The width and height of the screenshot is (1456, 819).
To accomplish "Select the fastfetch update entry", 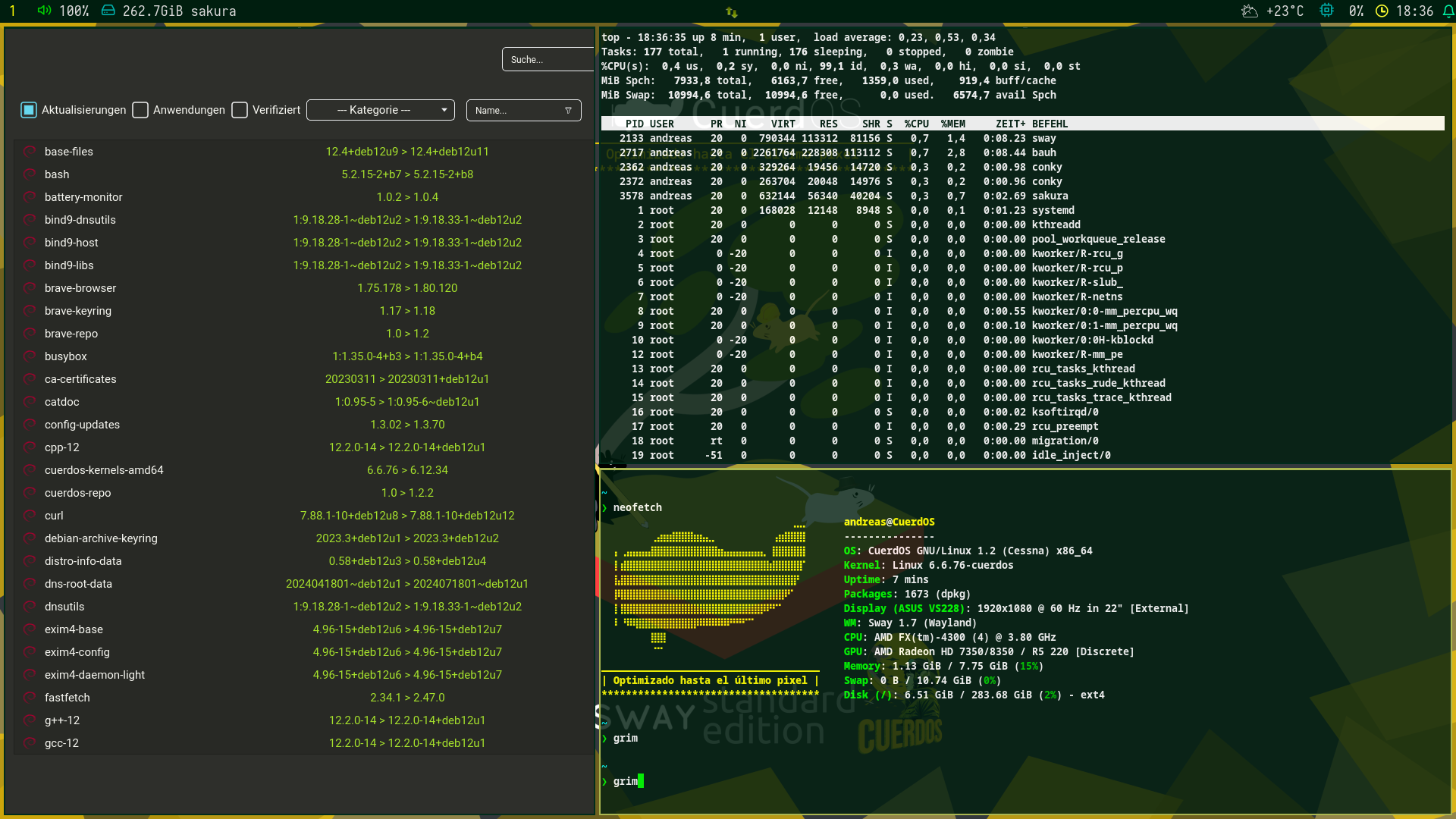I will pyautogui.click(x=67, y=698).
